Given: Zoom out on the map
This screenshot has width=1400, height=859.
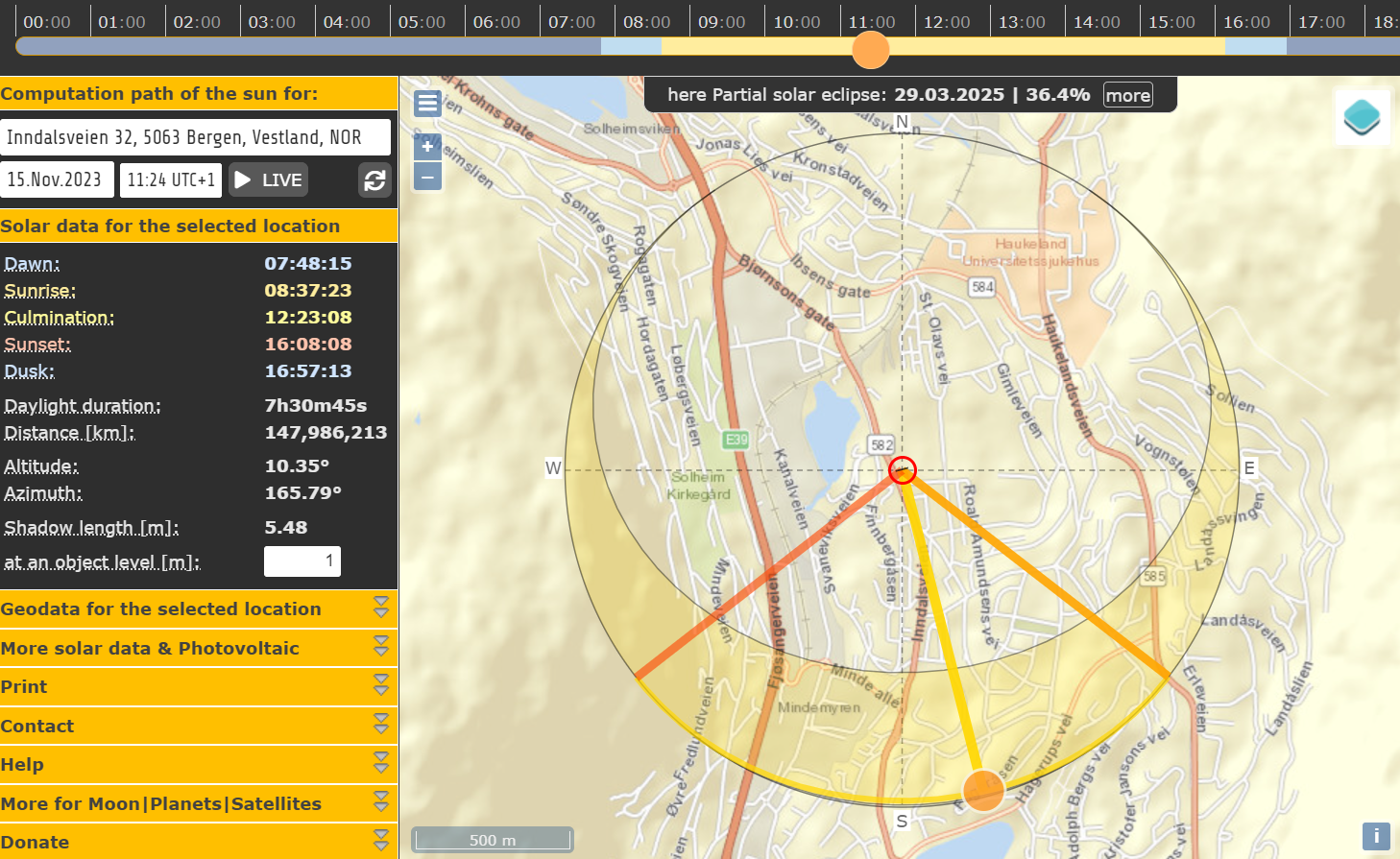Looking at the screenshot, I should tap(427, 177).
